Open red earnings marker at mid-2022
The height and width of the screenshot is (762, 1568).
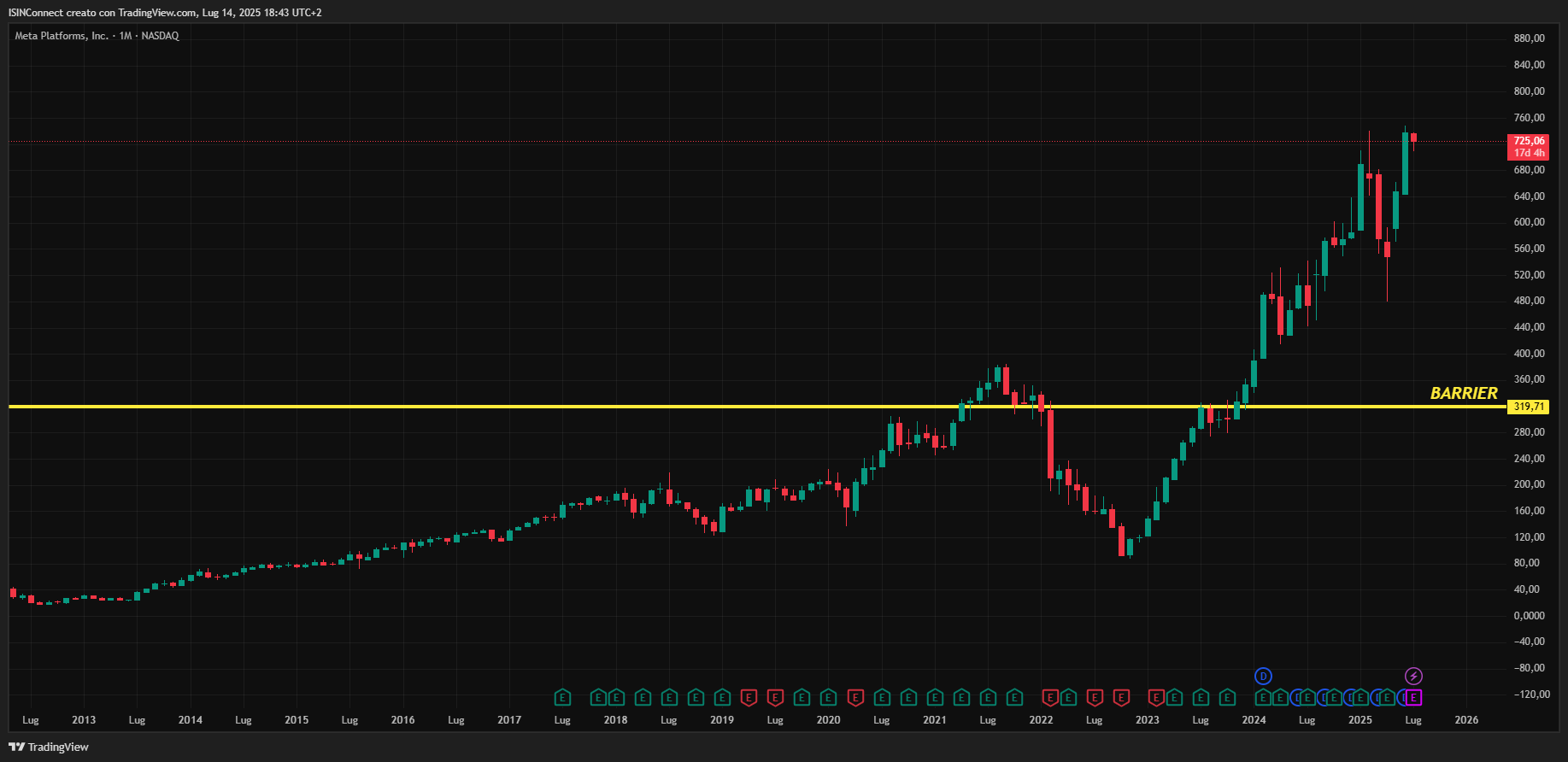pos(1095,698)
